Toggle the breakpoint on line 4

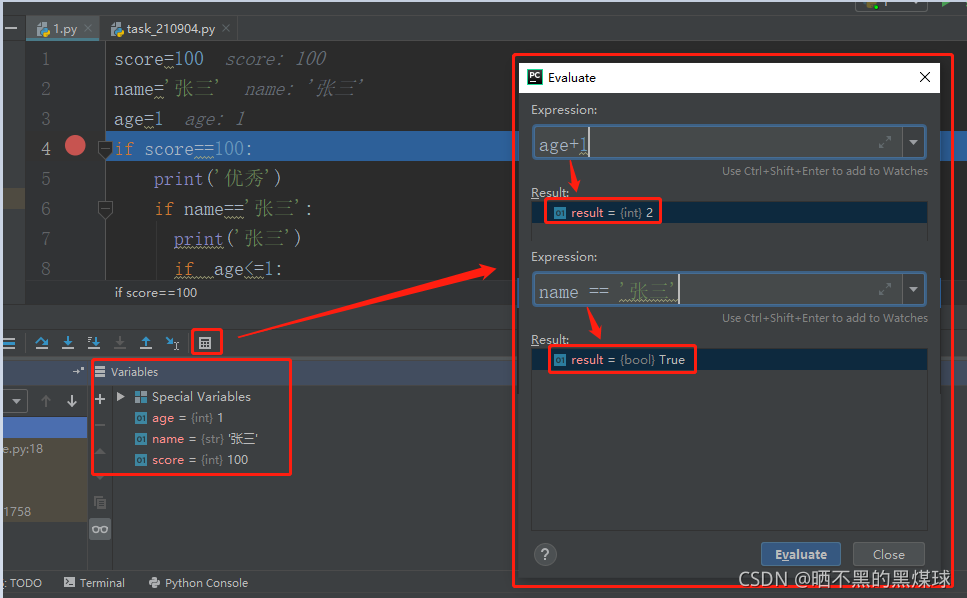(x=75, y=145)
